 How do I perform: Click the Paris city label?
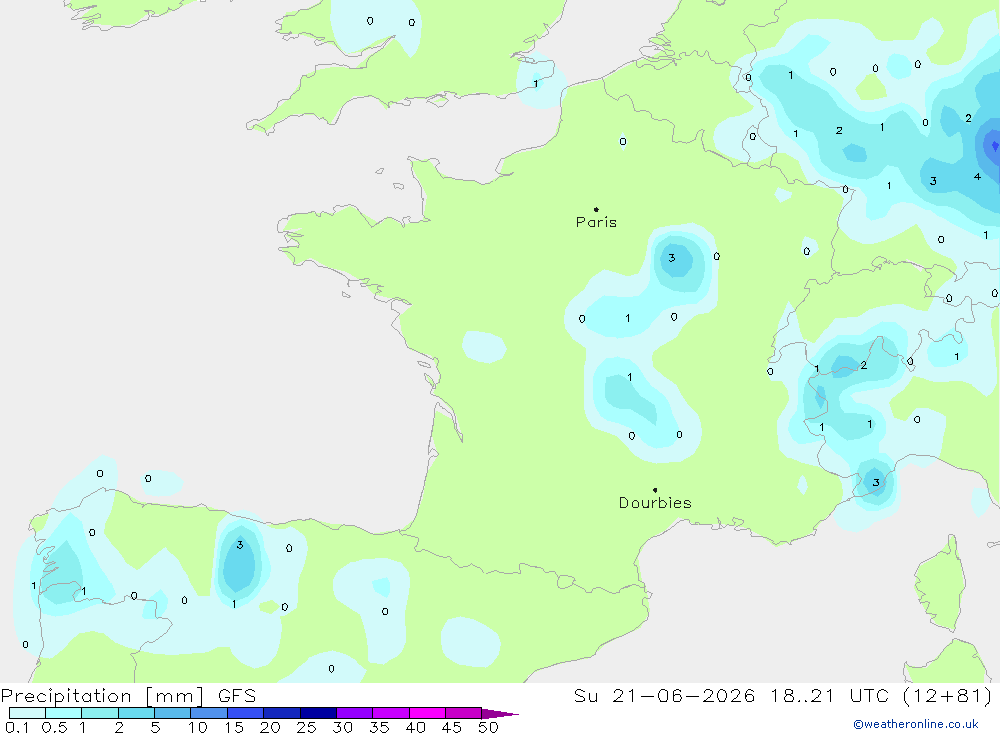(x=596, y=222)
